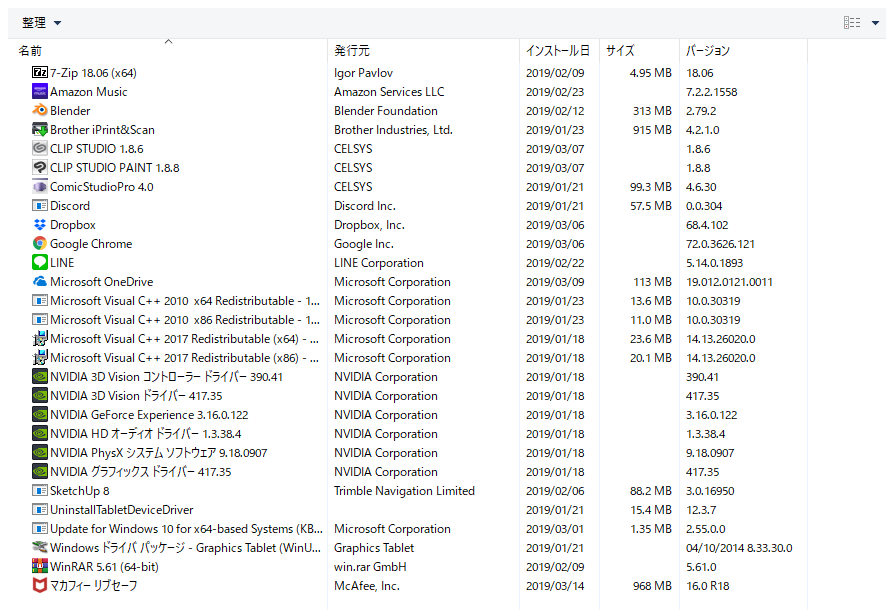Open the 整理 dropdown menu
This screenshot has height=610, width=886.
[41, 23]
